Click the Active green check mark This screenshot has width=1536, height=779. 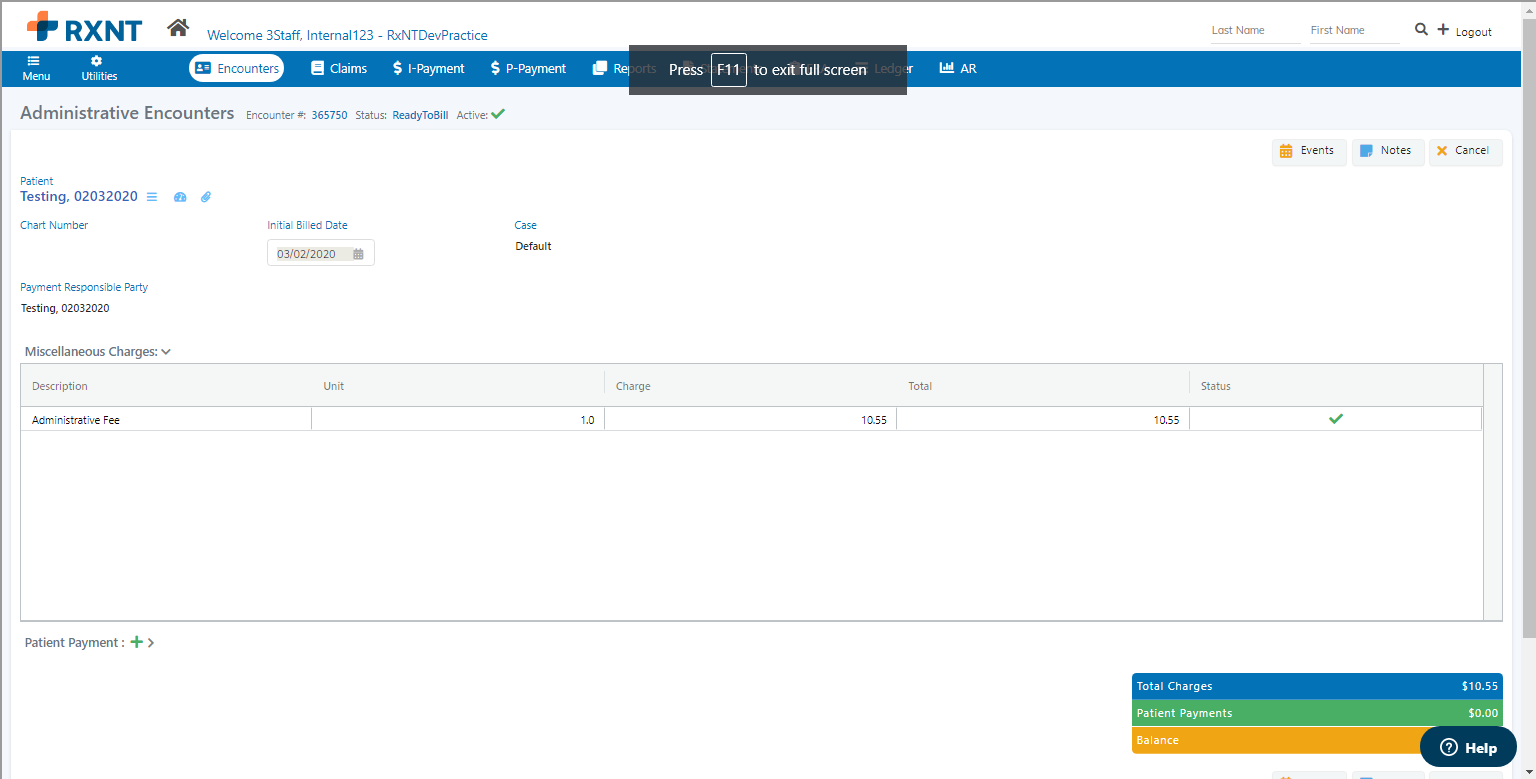pyautogui.click(x=498, y=114)
